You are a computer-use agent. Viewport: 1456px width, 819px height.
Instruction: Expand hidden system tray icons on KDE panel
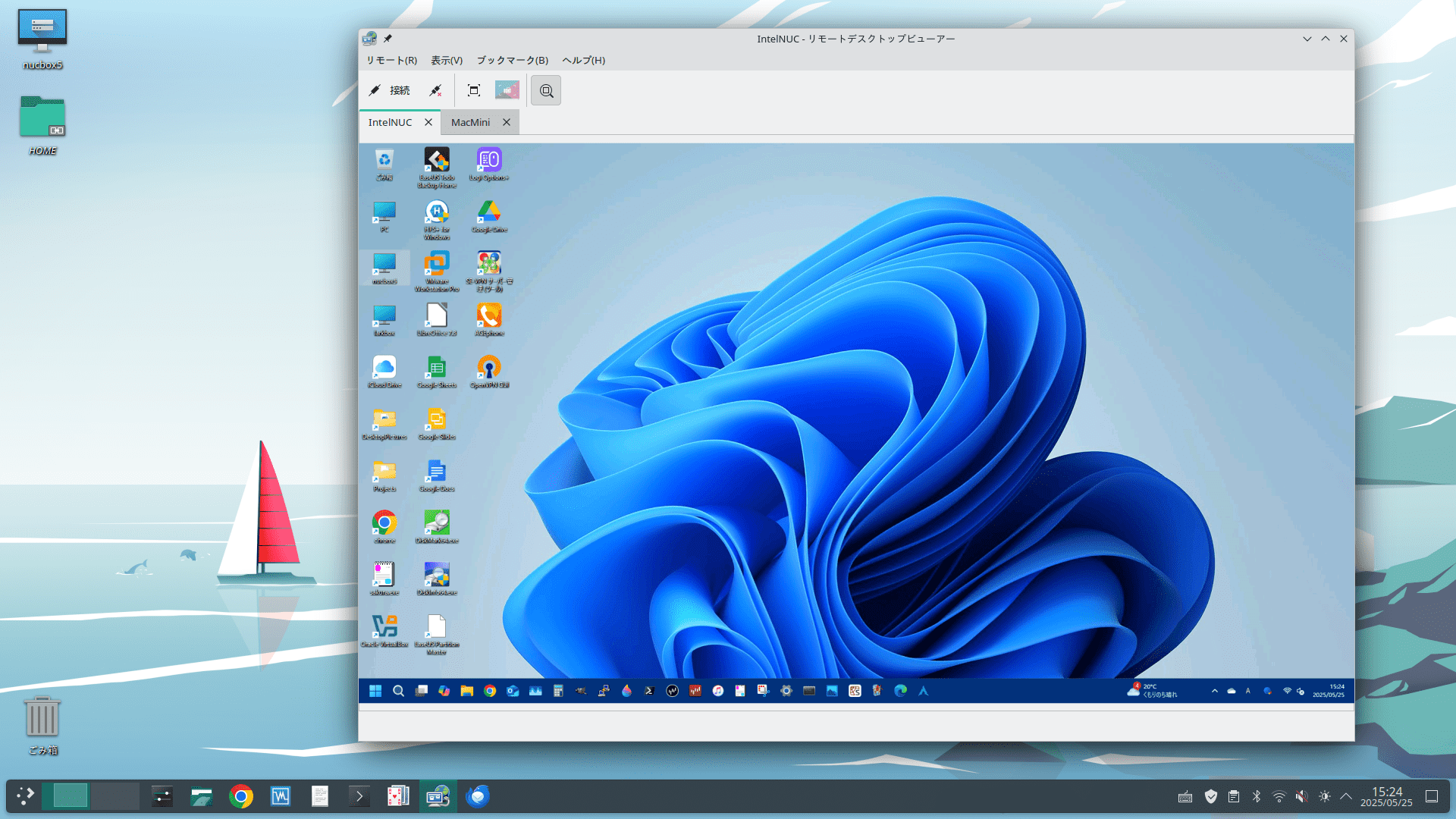[x=1346, y=796]
